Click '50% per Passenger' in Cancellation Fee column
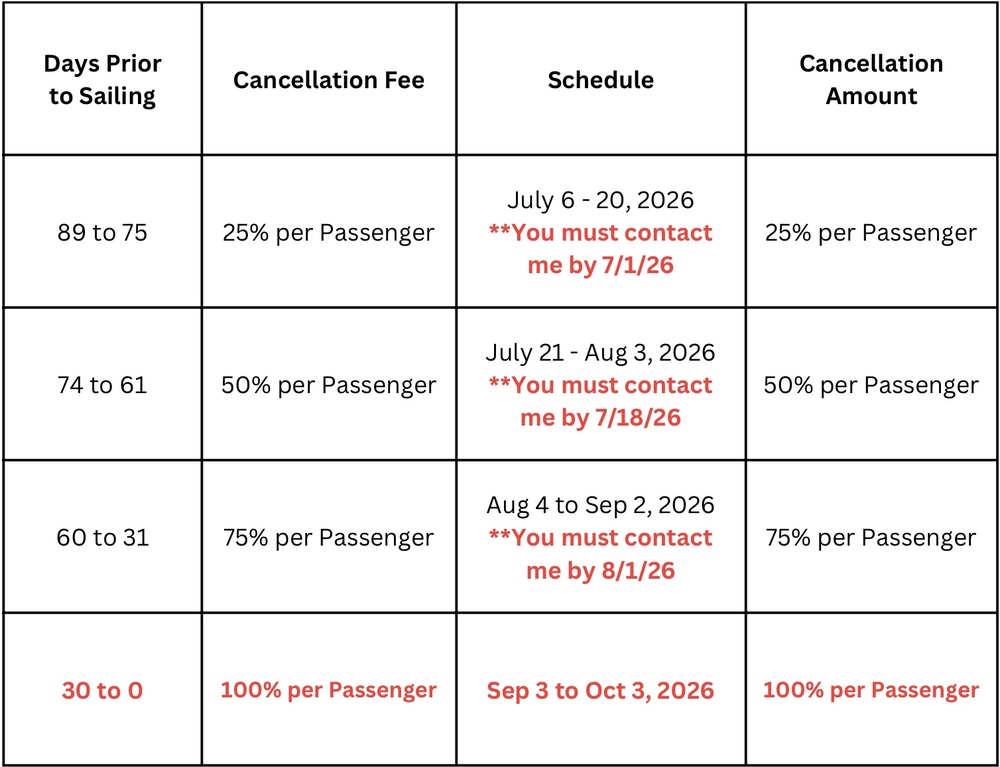Screen dimensions: 1000x767 (329, 385)
